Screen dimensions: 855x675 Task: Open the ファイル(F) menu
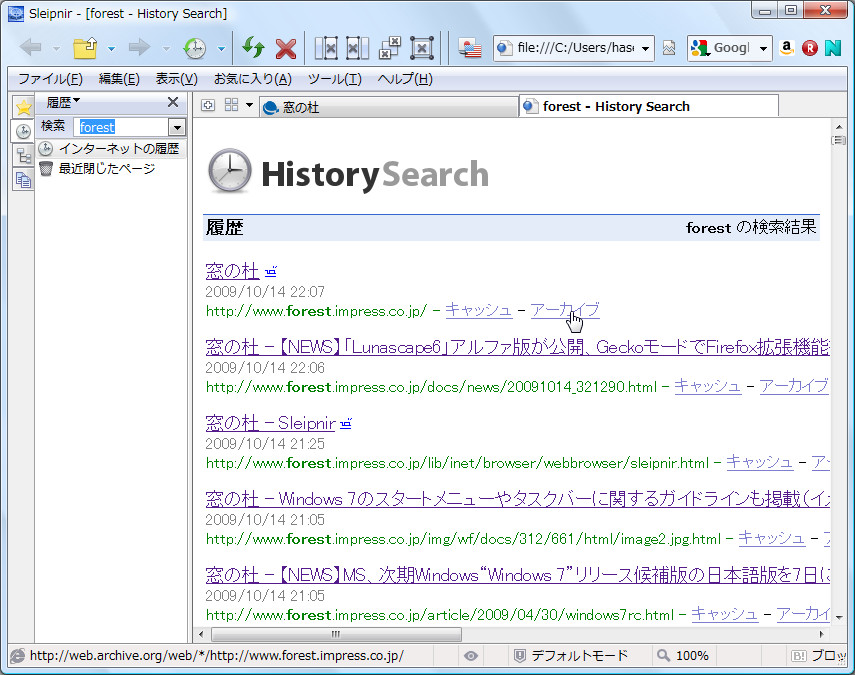click(50, 79)
